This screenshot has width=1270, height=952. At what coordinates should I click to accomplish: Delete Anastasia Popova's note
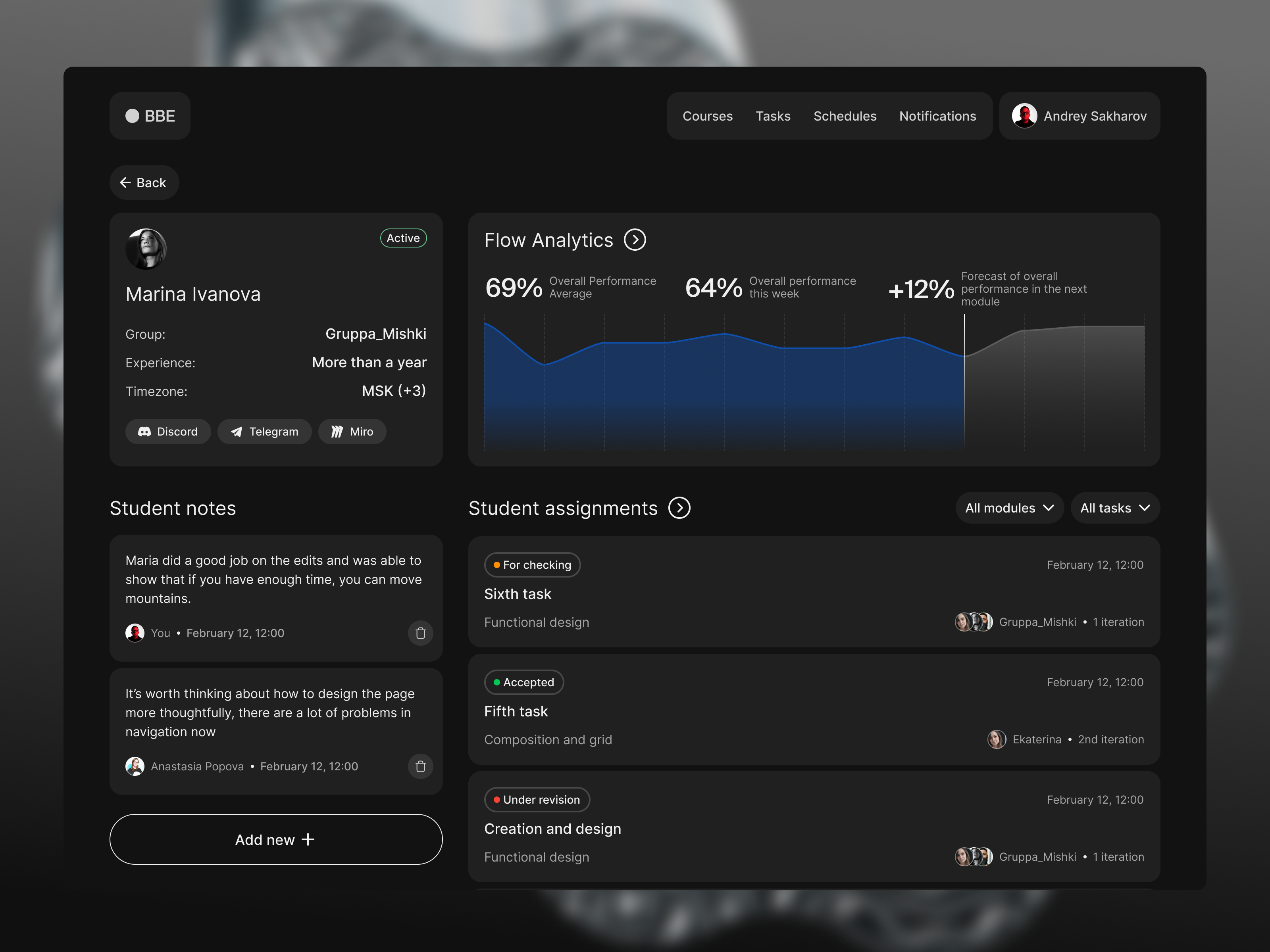pyautogui.click(x=421, y=766)
